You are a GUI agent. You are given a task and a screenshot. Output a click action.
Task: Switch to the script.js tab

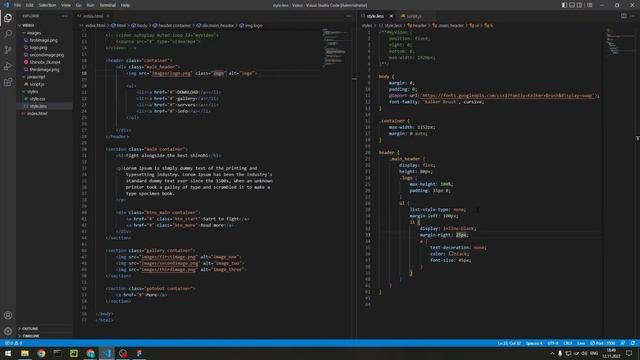(x=413, y=16)
